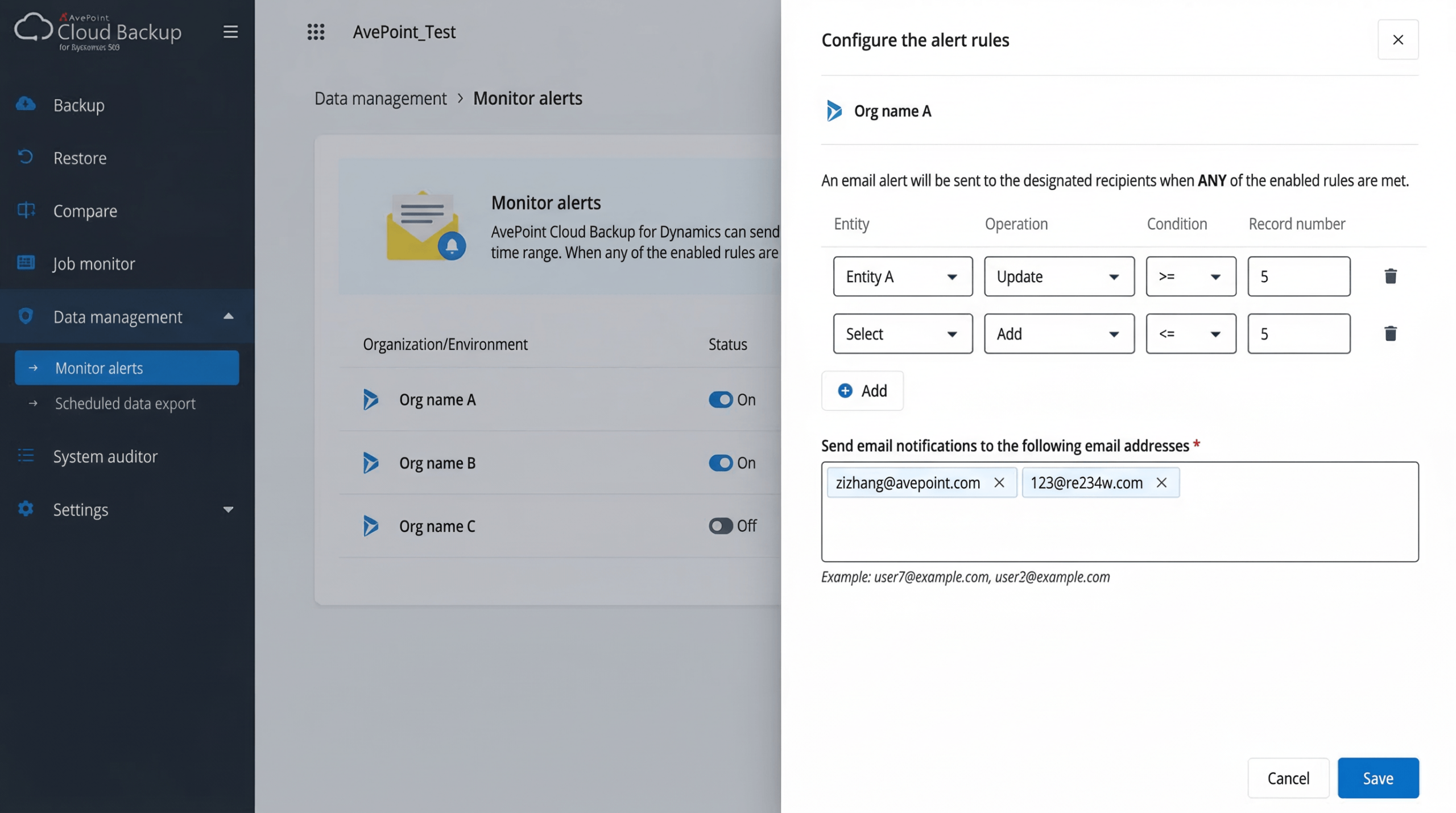
Task: Click Add to create a new rule
Action: point(862,391)
